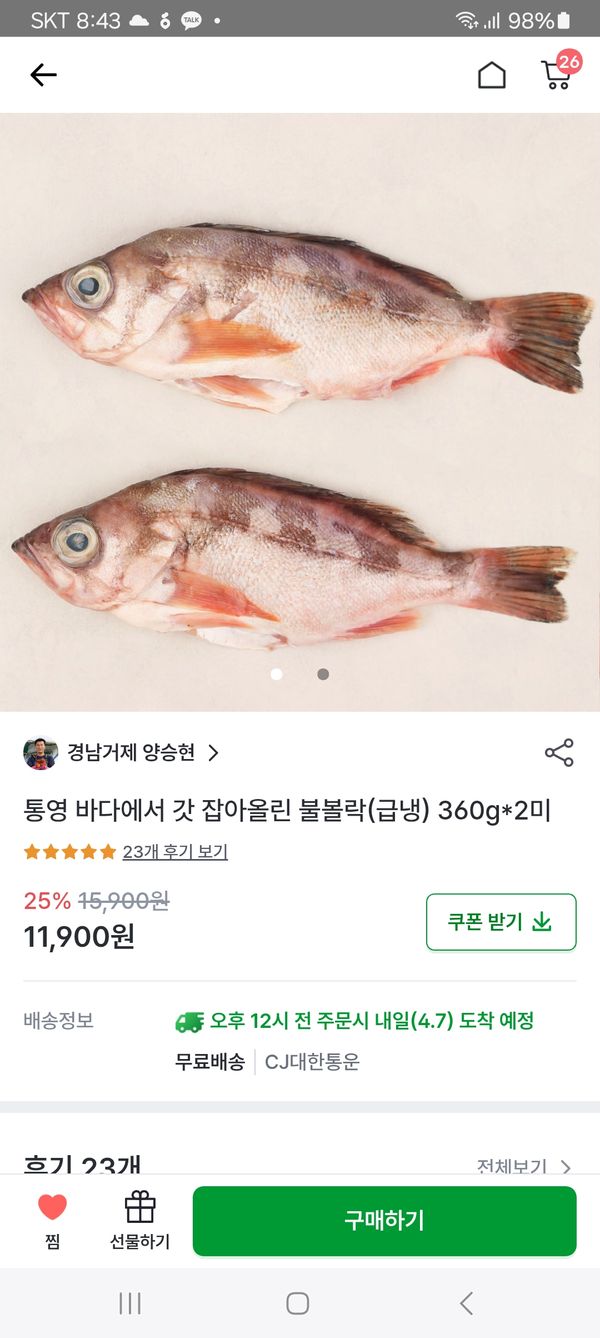Expand seller 경남거제 양승현 chevron
The height and width of the screenshot is (1338, 600).
[x=213, y=753]
